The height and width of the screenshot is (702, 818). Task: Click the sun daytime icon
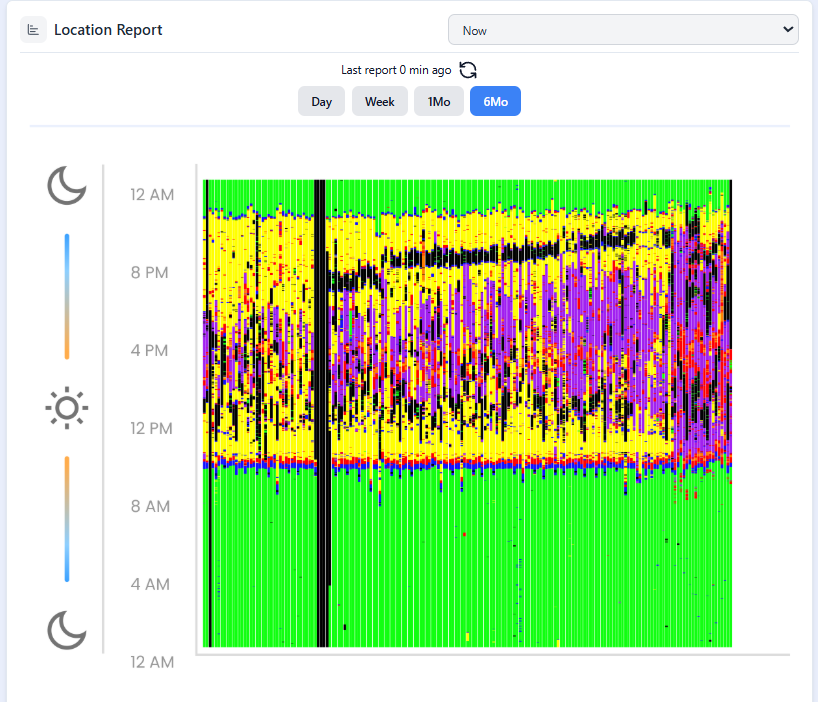coord(67,408)
